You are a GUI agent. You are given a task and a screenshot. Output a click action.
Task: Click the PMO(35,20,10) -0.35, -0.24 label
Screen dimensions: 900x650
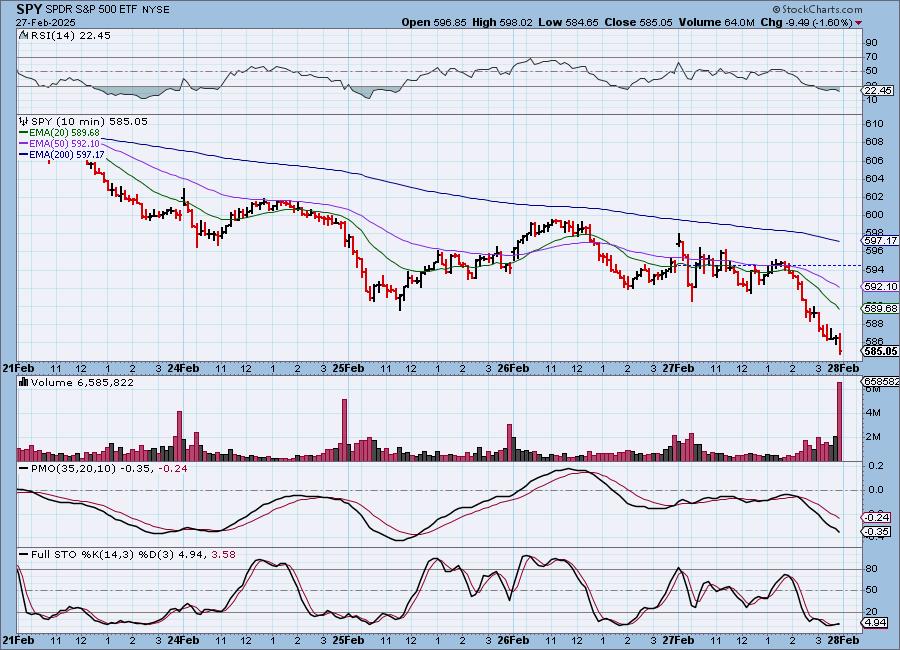point(109,469)
